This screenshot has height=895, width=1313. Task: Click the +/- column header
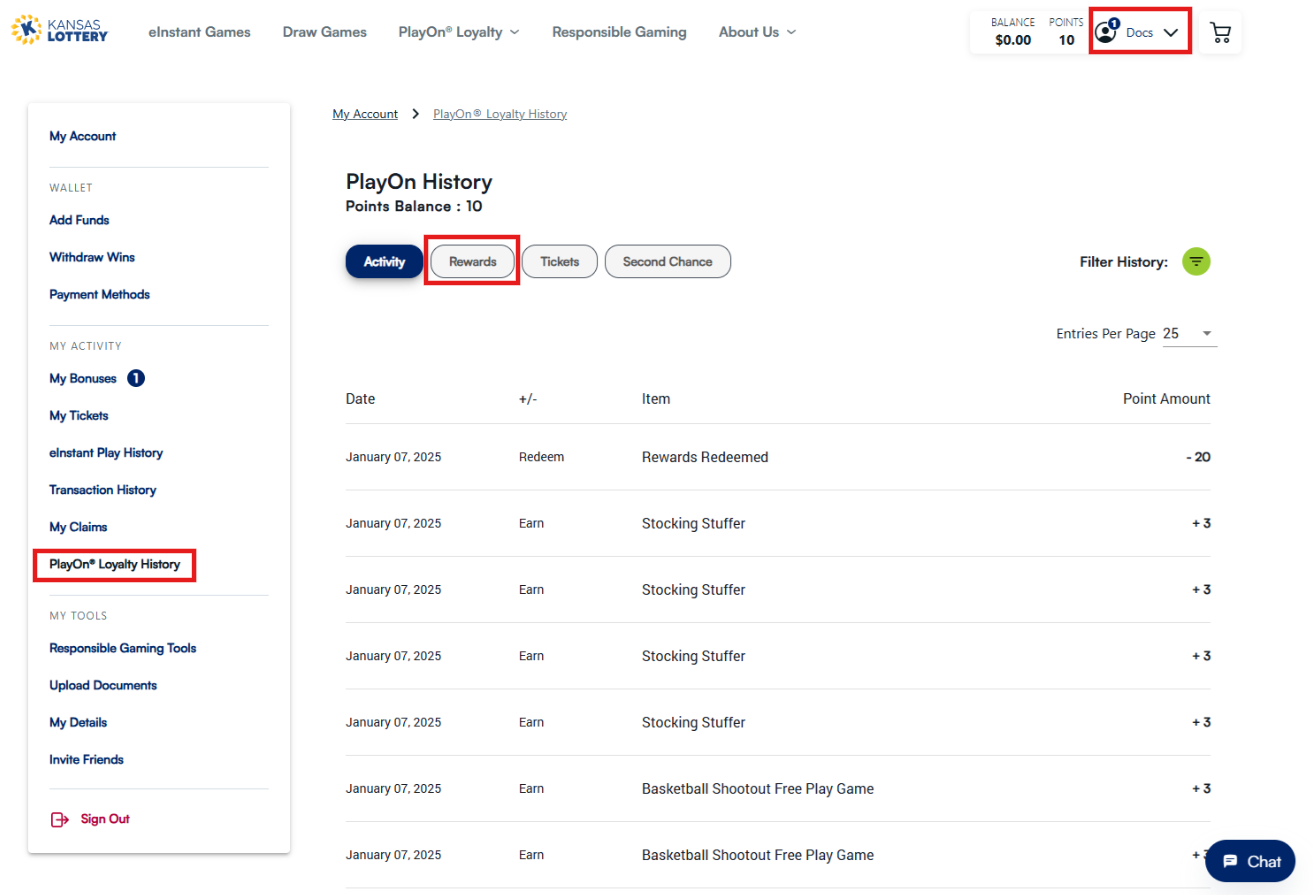pyautogui.click(x=528, y=399)
